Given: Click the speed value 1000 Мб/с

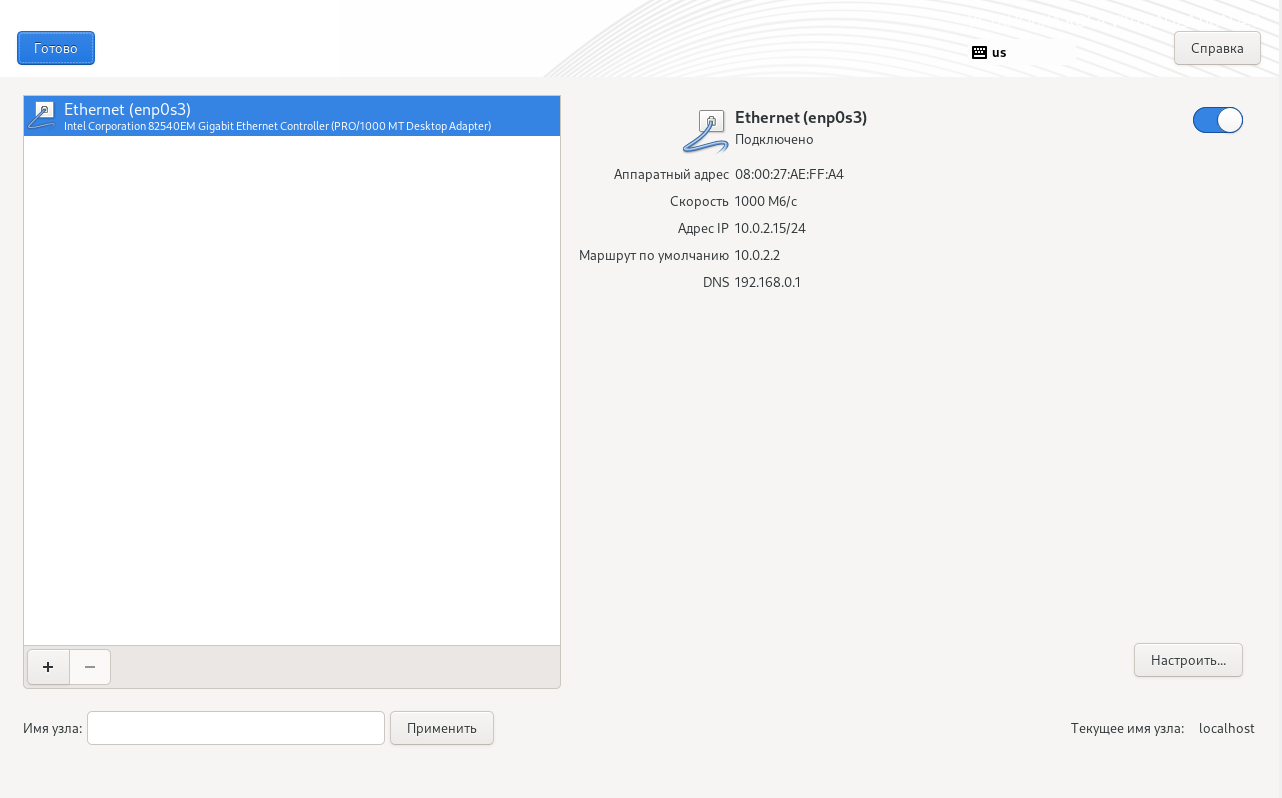Looking at the screenshot, I should (x=766, y=201).
